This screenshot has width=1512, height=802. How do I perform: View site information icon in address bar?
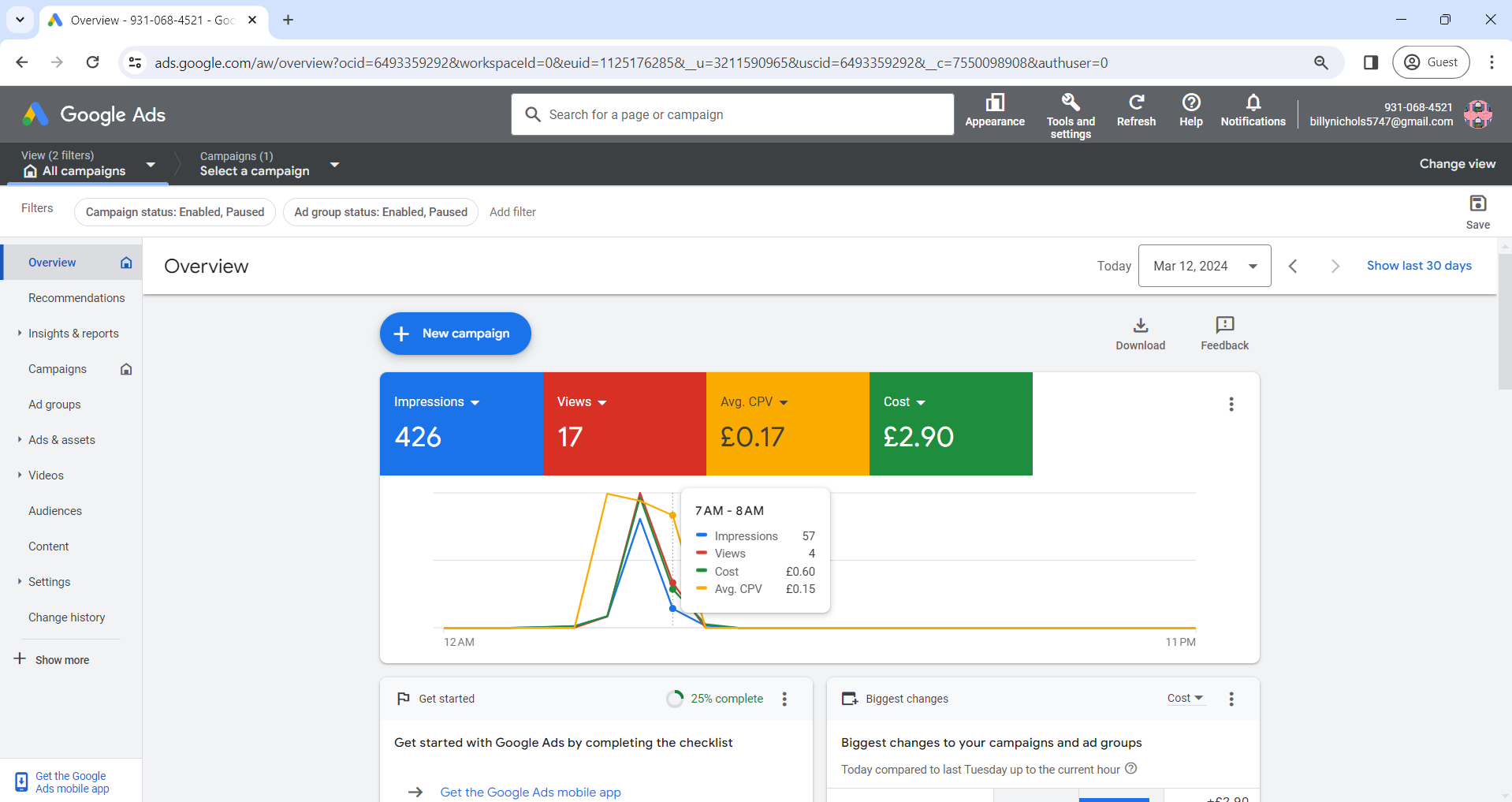point(135,62)
